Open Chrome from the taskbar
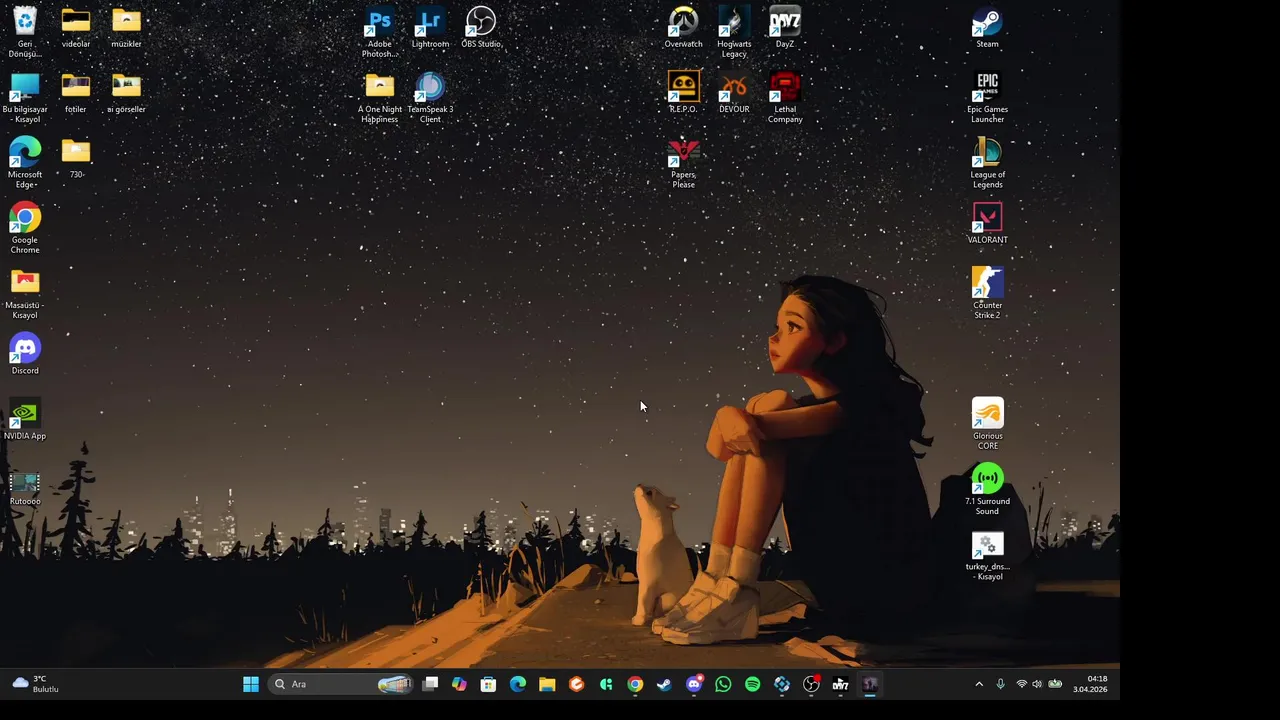Image resolution: width=1280 pixels, height=720 pixels. click(x=635, y=684)
